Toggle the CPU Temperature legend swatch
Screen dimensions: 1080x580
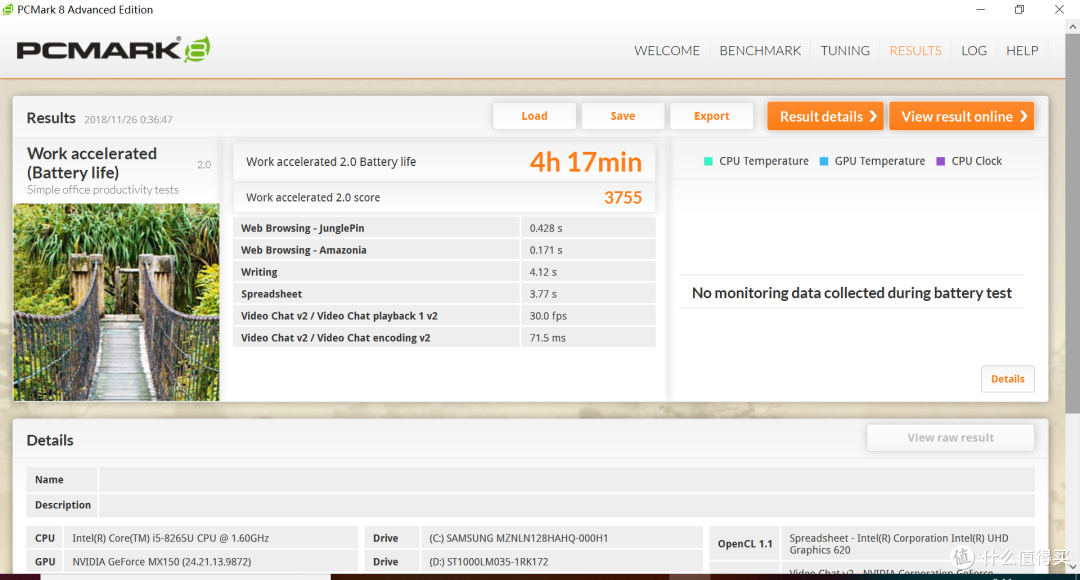click(707, 161)
